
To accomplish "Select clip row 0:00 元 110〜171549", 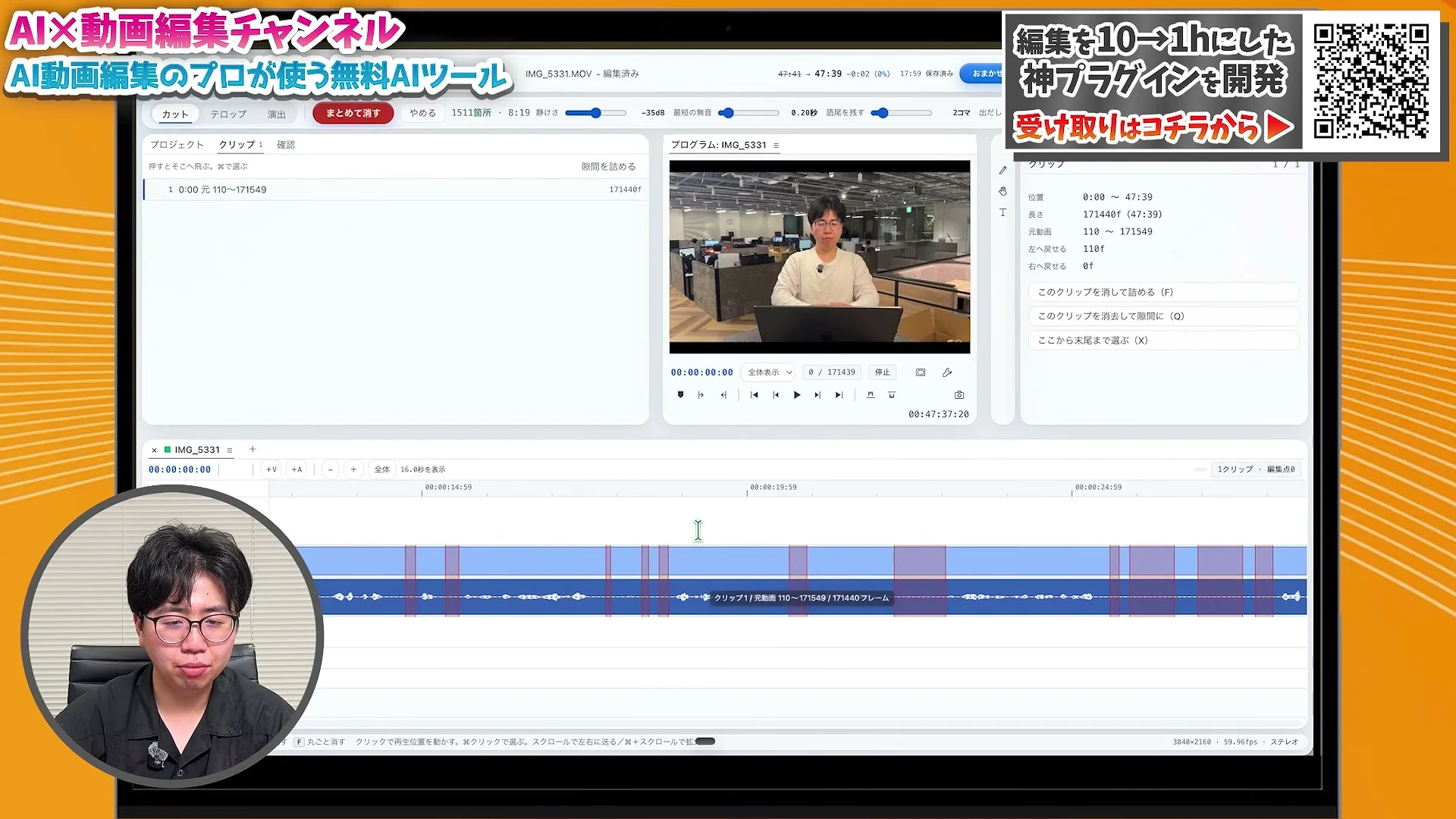I will (x=394, y=190).
